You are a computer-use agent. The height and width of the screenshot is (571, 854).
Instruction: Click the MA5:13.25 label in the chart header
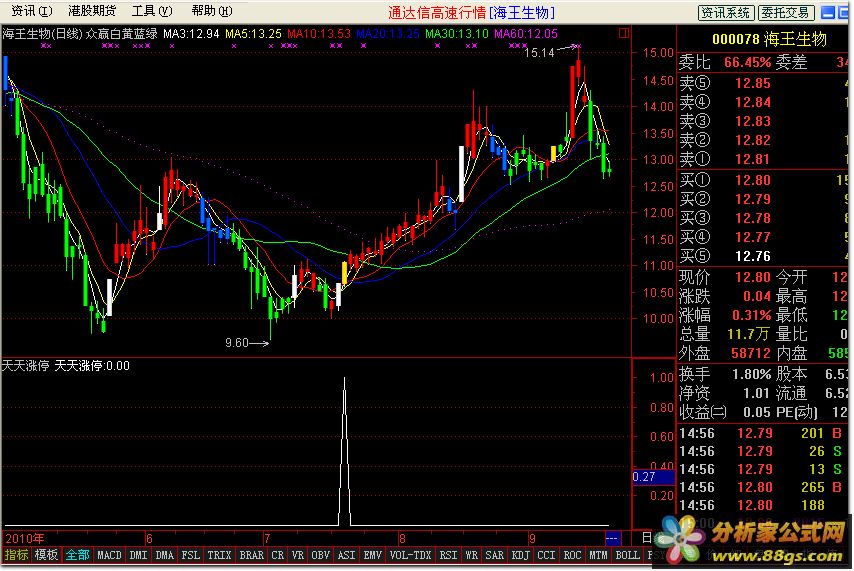[x=253, y=34]
